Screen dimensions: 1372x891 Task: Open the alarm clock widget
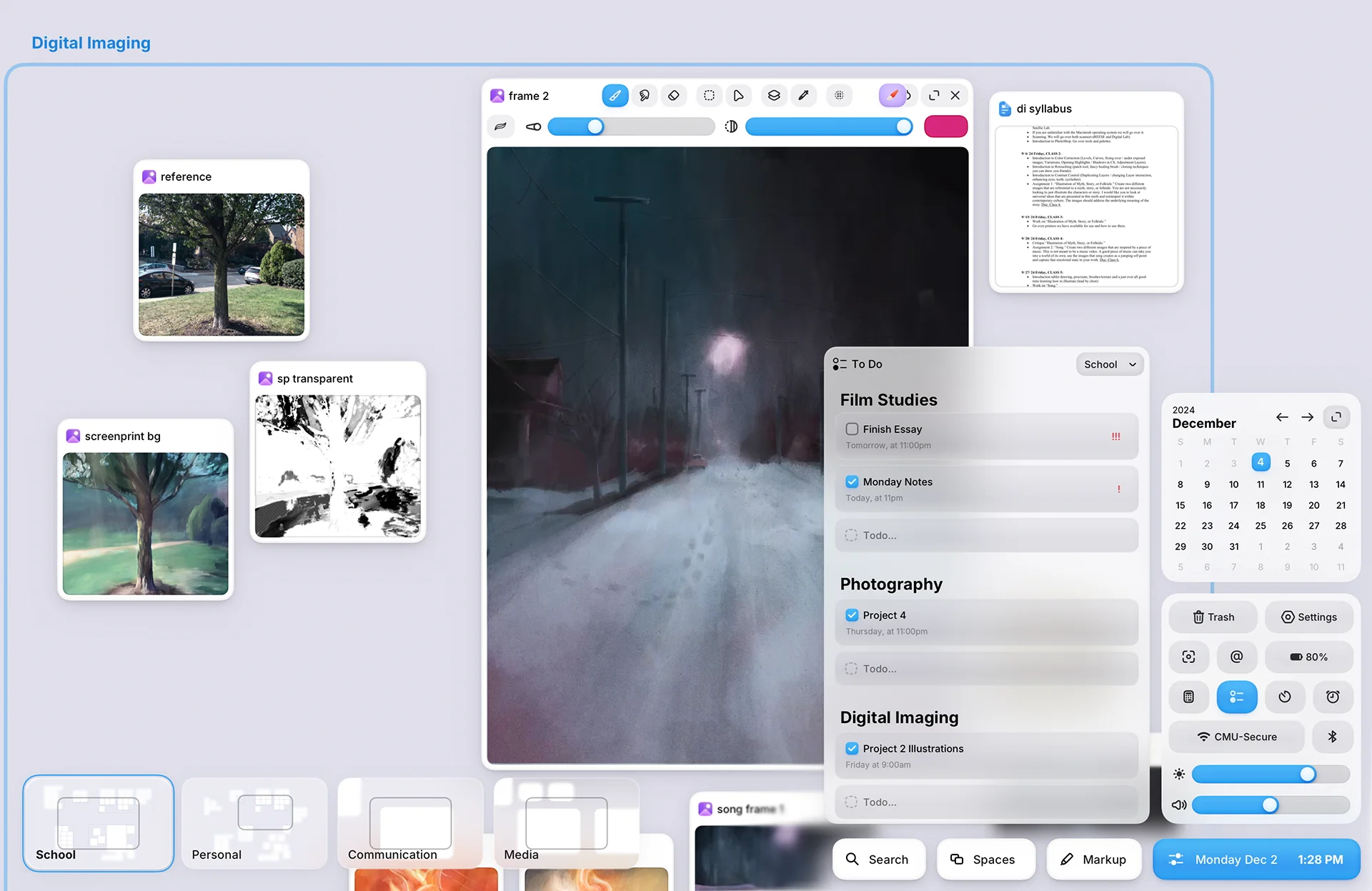(1333, 697)
